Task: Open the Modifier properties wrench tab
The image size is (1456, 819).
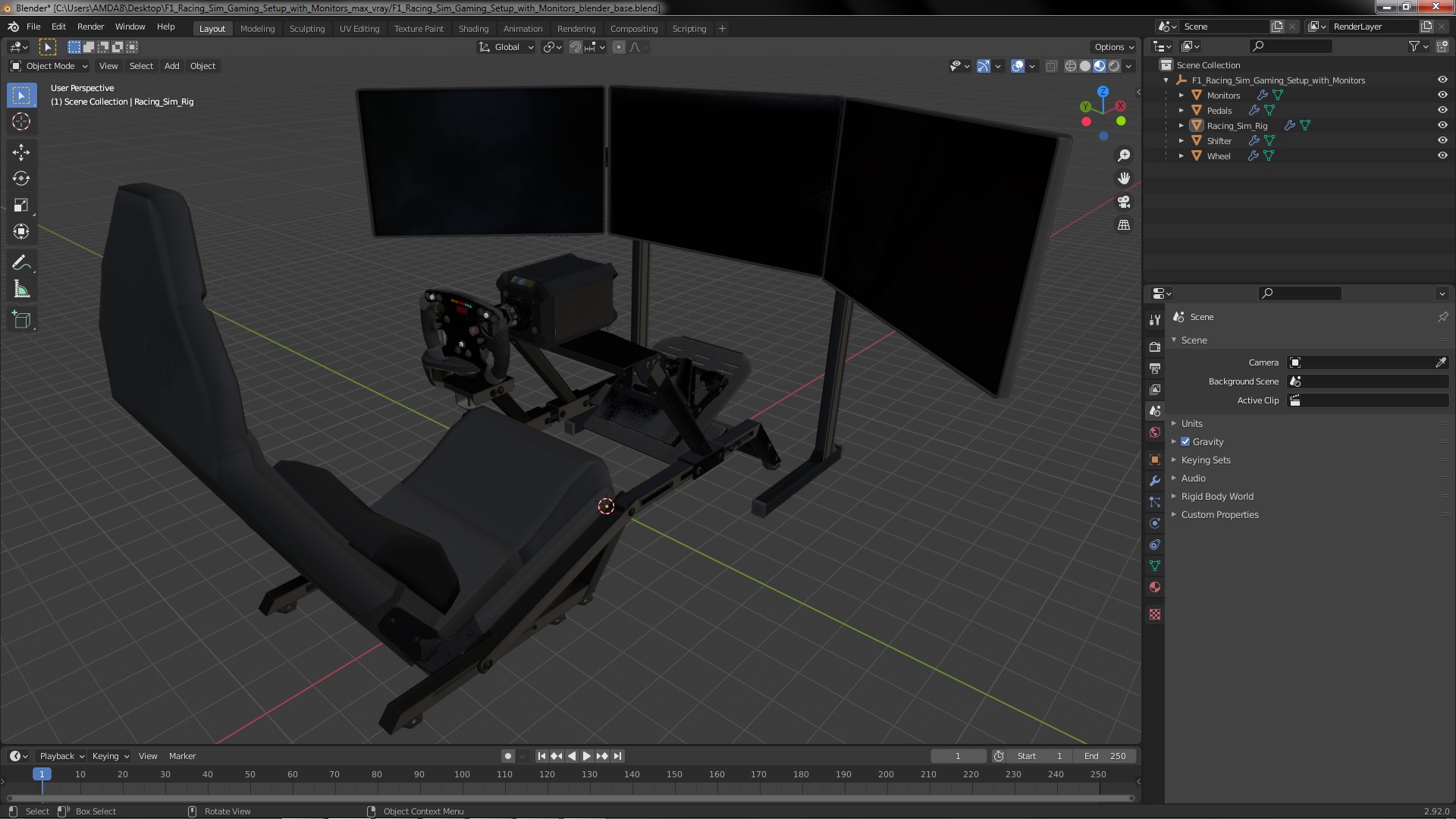Action: [x=1155, y=481]
